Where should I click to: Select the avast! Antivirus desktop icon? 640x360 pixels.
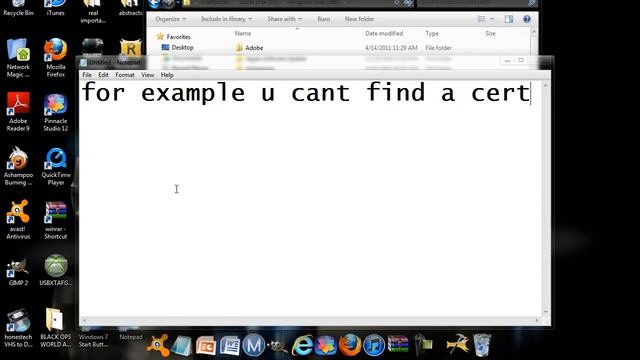tap(18, 220)
